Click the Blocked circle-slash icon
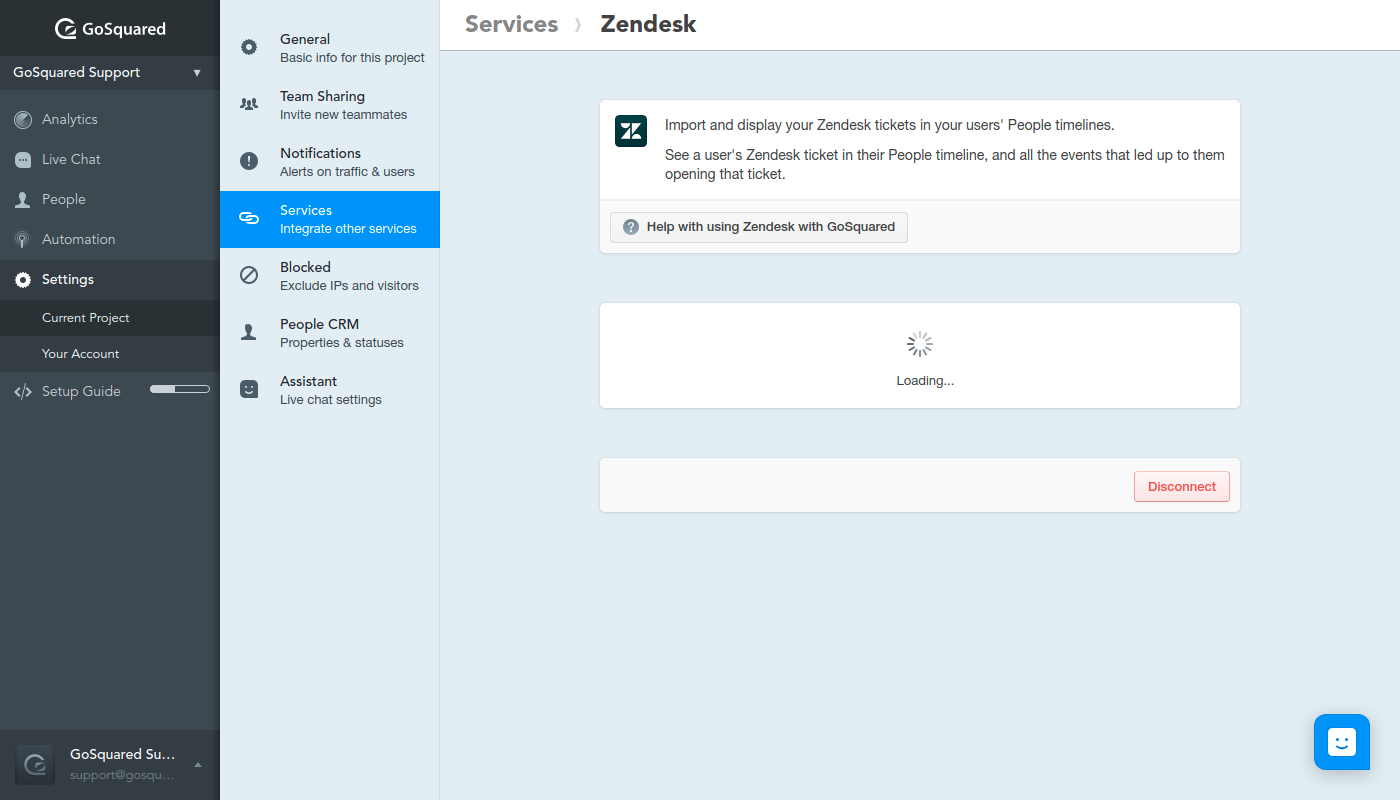 click(249, 275)
